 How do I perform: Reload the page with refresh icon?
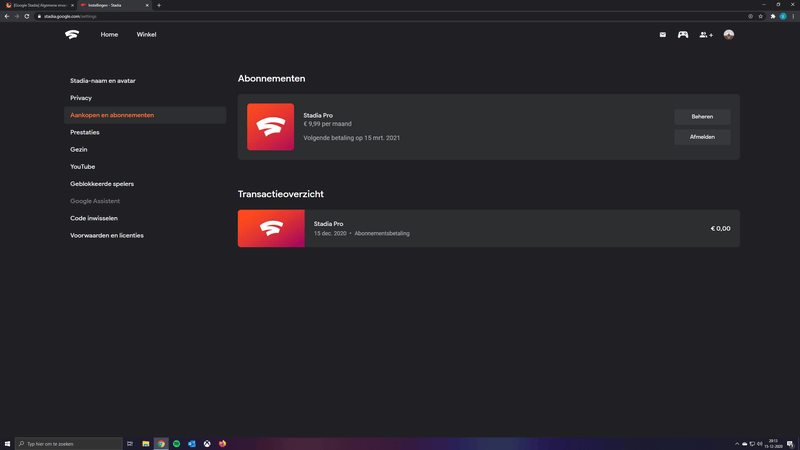tap(27, 16)
